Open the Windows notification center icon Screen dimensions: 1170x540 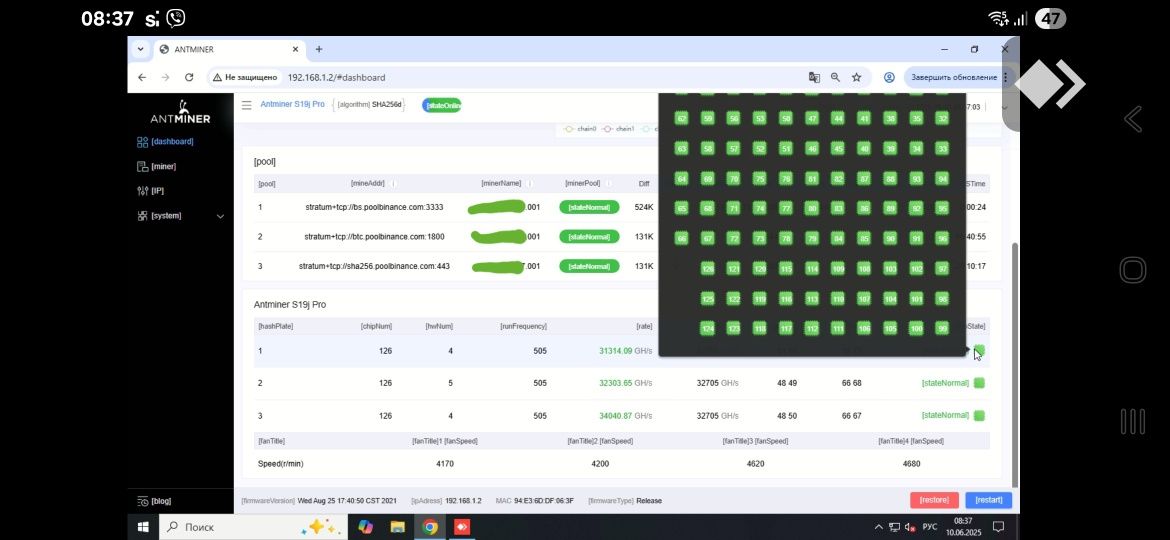point(998,527)
